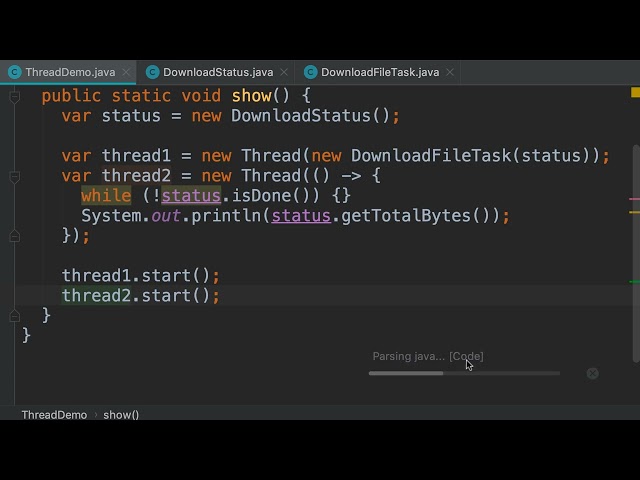Select show() in the breadcrumb bar
The image size is (640, 480).
click(x=121, y=415)
